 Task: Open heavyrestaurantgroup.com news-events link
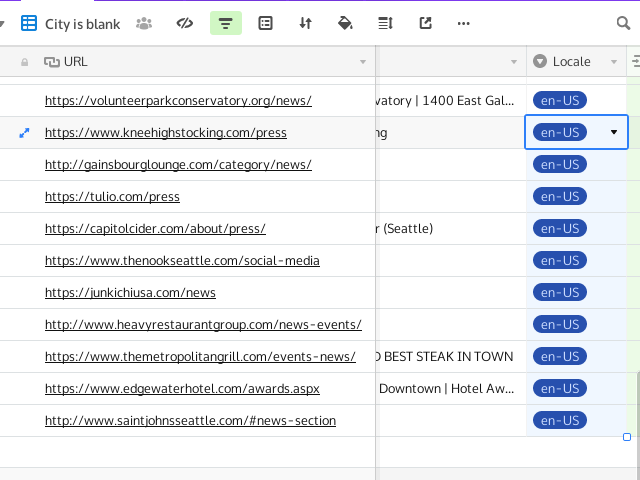pos(203,324)
